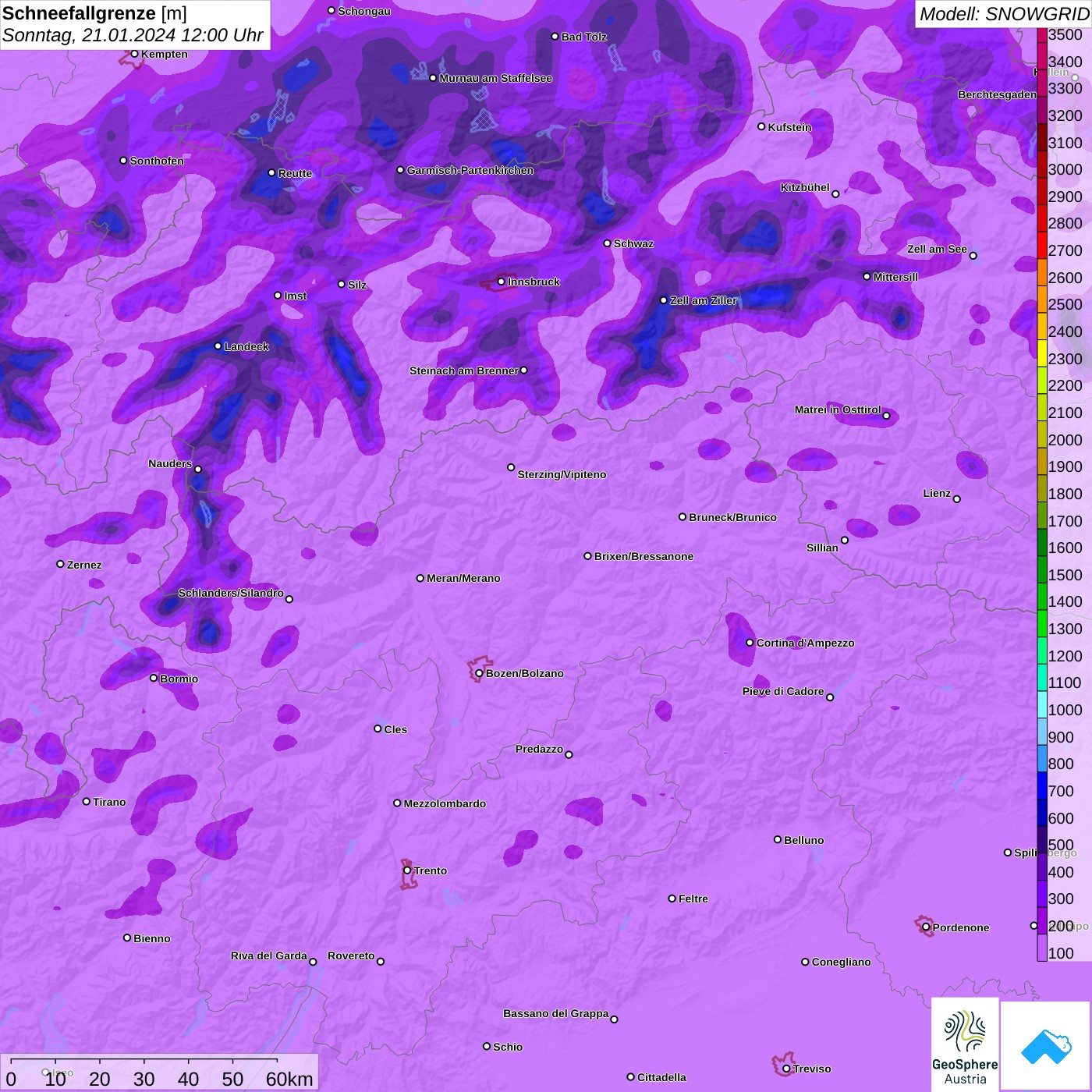Click the Feltre town marker dot

click(672, 899)
